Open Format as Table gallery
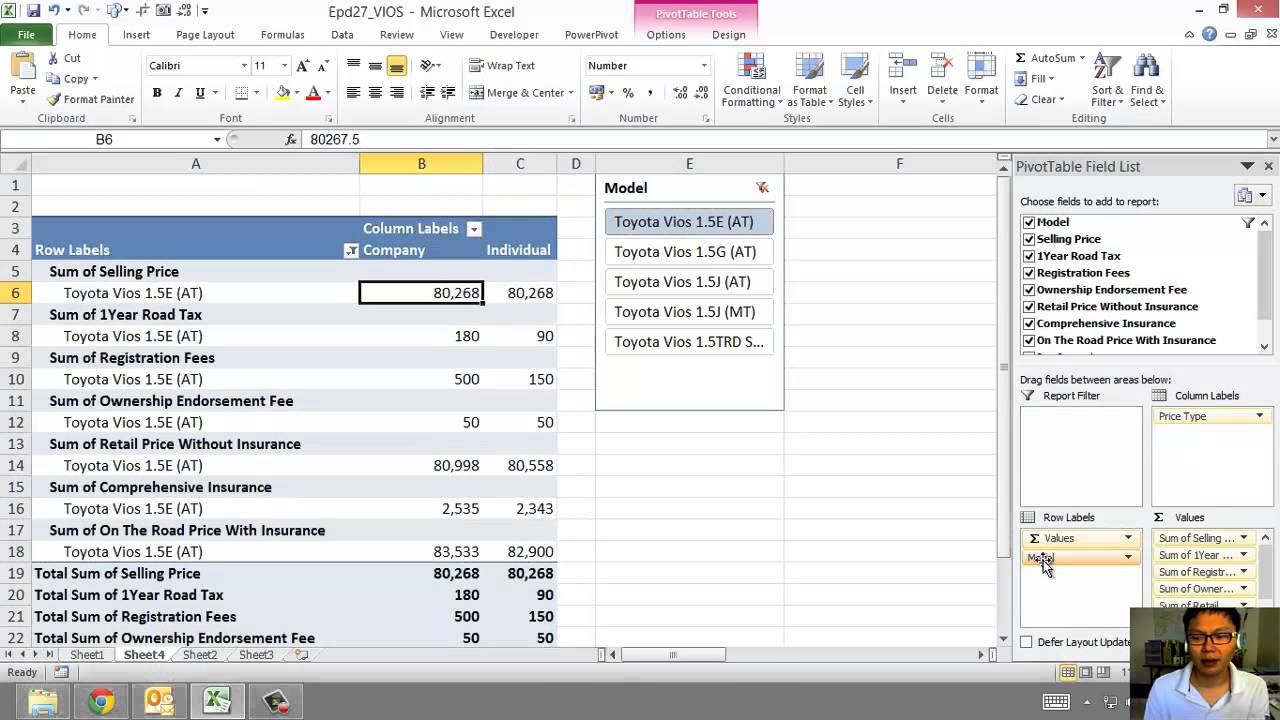This screenshot has width=1280, height=720. (809, 81)
